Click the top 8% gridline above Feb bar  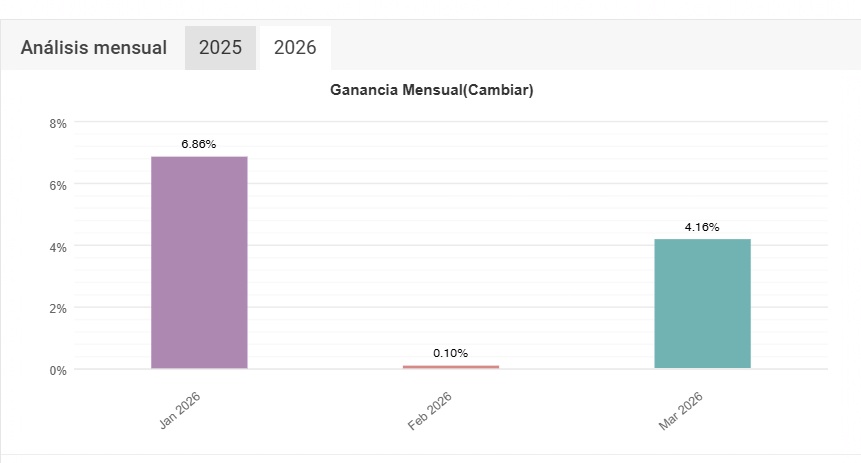[450, 122]
